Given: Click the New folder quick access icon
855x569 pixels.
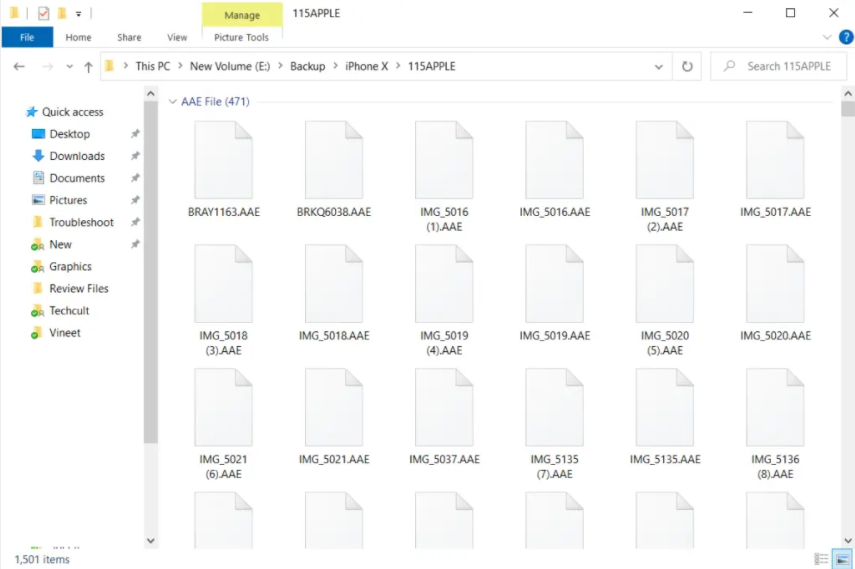Looking at the screenshot, I should 62,13.
